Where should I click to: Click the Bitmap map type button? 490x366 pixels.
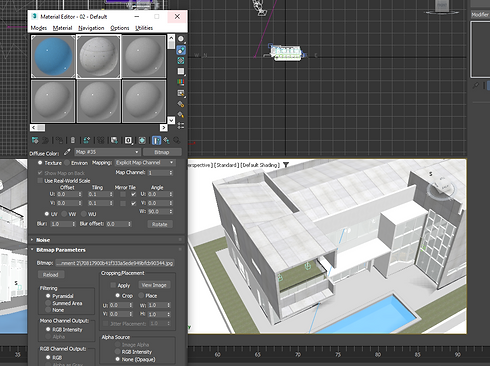pos(162,152)
